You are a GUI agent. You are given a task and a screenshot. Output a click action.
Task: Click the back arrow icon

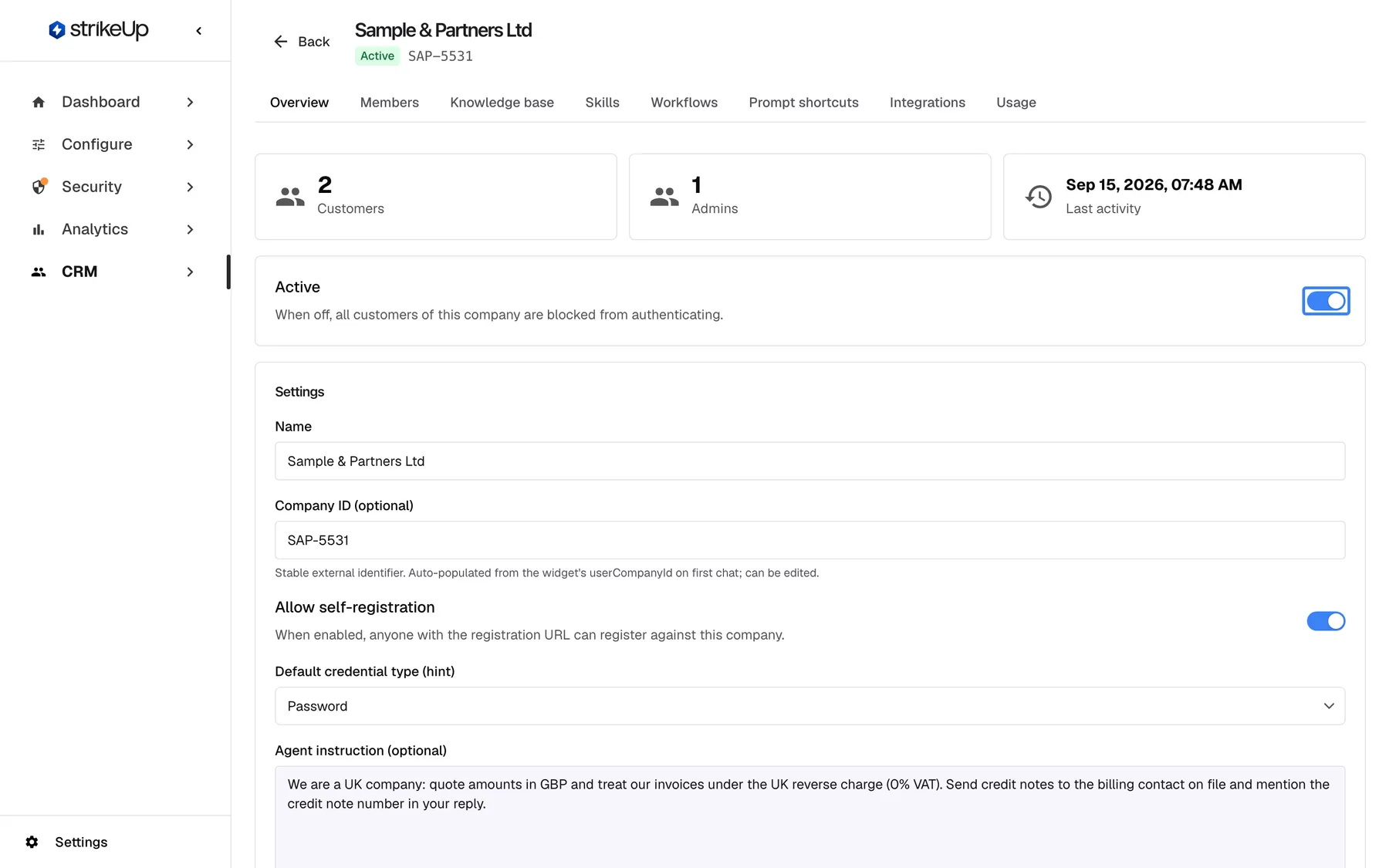(x=281, y=42)
